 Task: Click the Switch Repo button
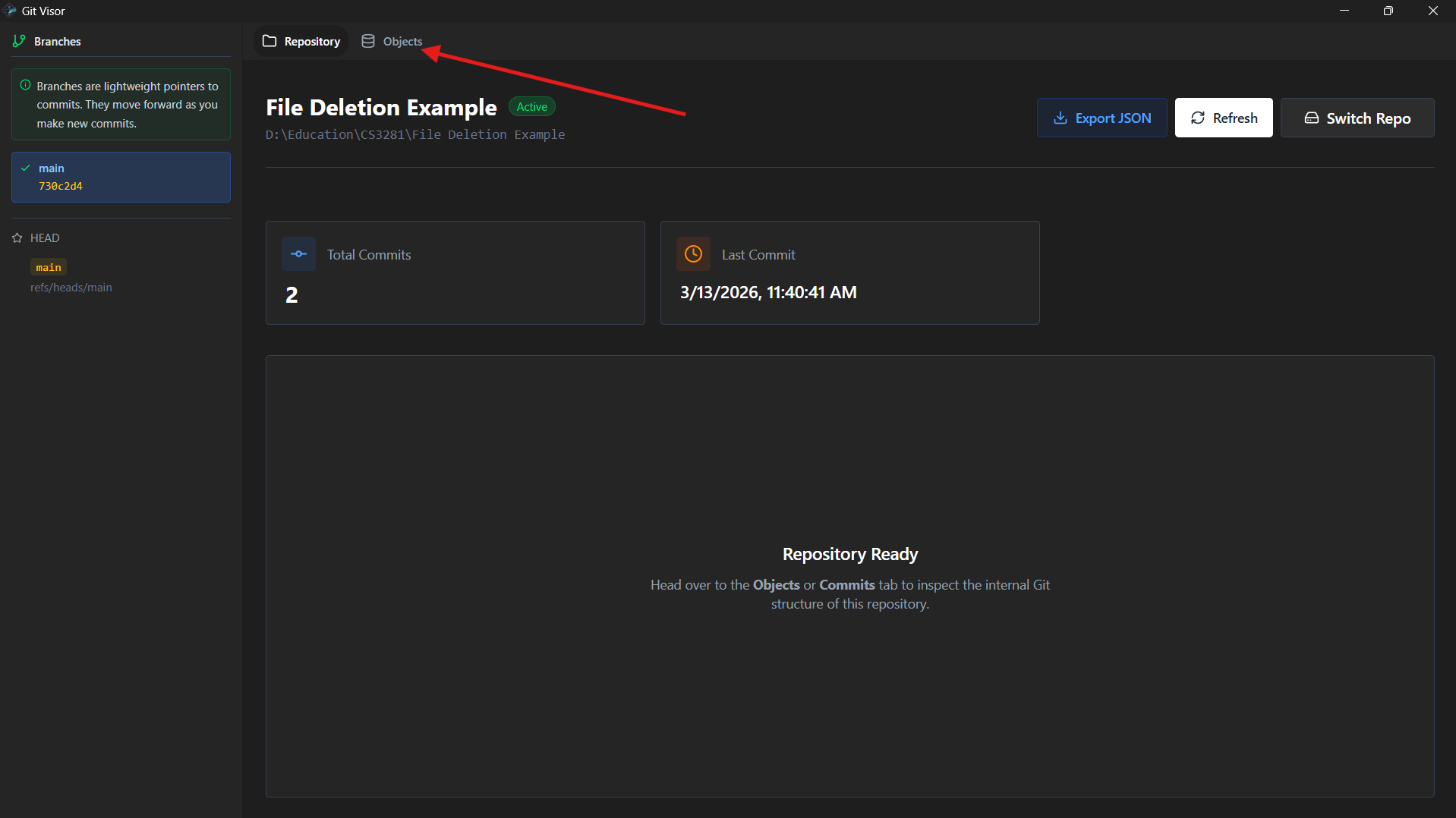(x=1357, y=118)
